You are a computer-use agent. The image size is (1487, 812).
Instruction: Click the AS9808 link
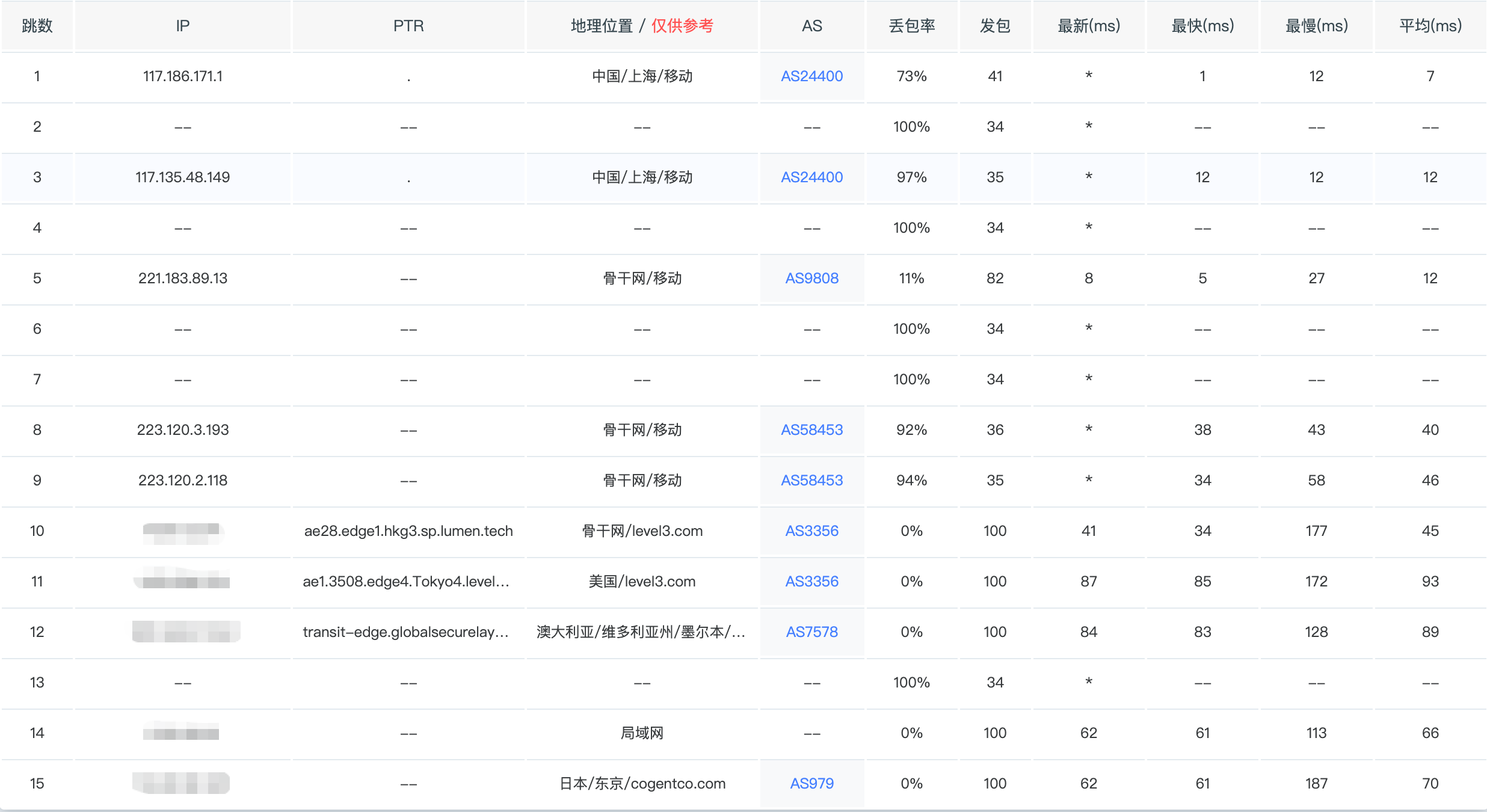click(x=811, y=278)
